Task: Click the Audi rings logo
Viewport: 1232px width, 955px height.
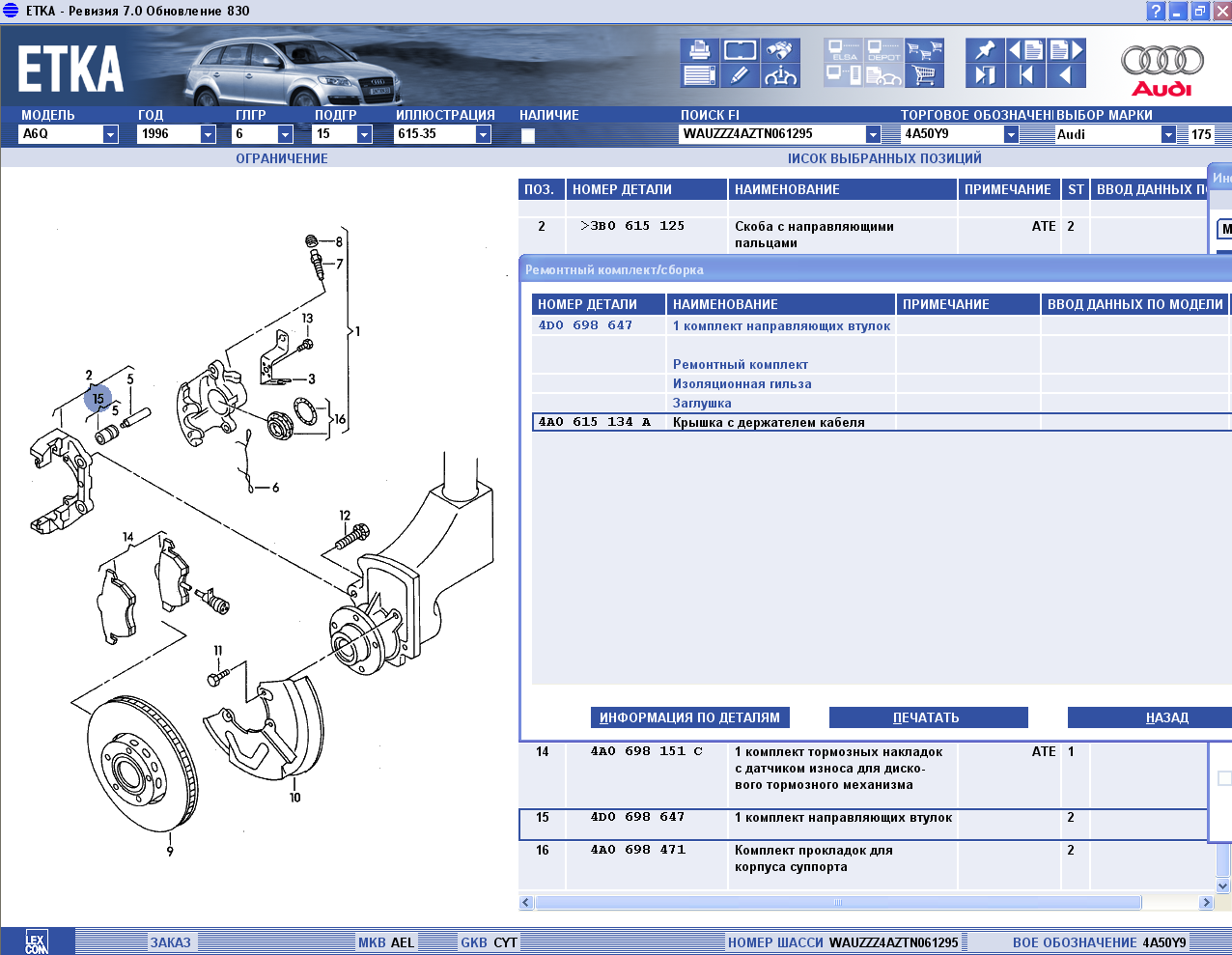Action: 1162,70
